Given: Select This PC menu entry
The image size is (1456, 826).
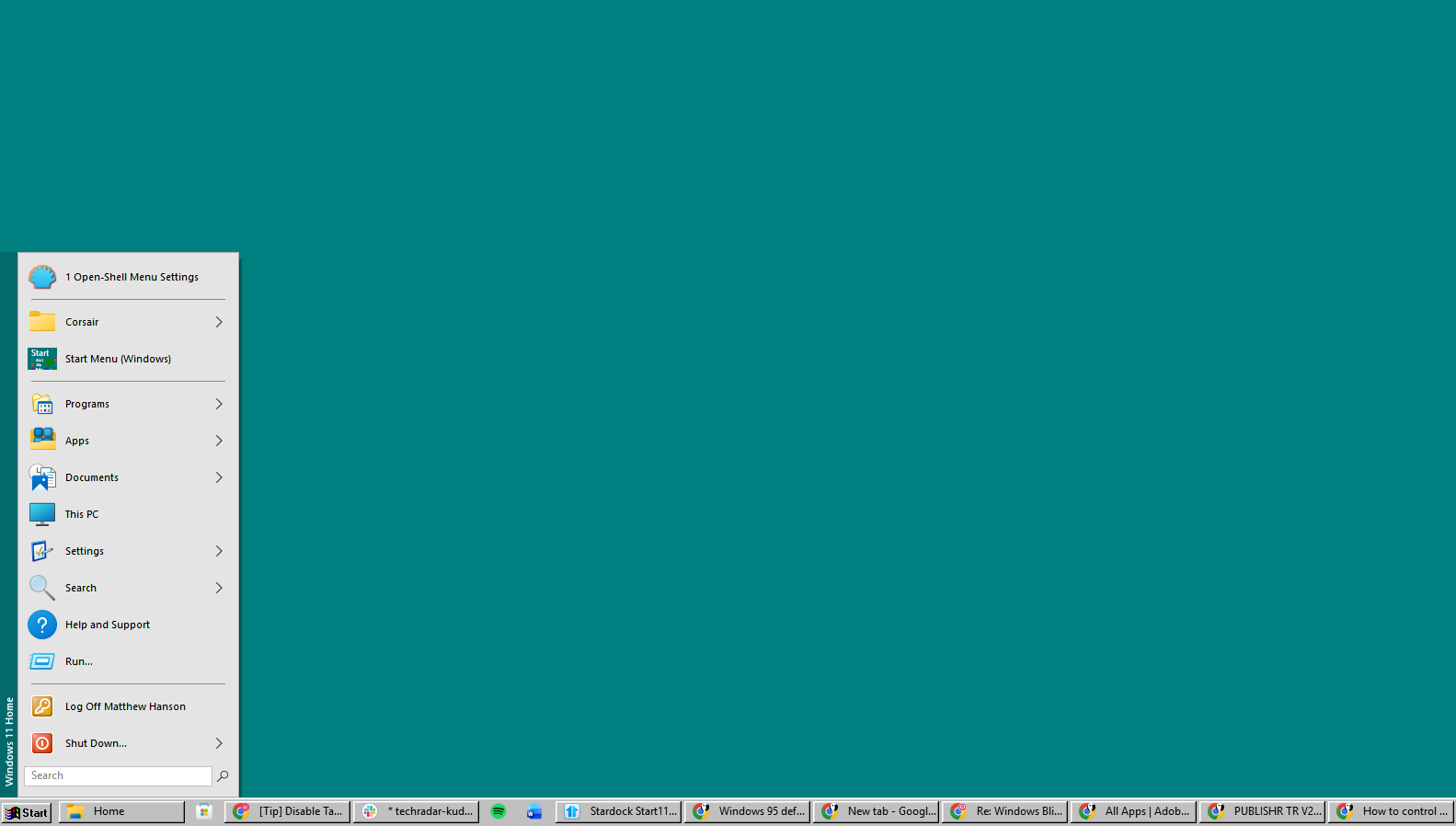Looking at the screenshot, I should coord(128,514).
